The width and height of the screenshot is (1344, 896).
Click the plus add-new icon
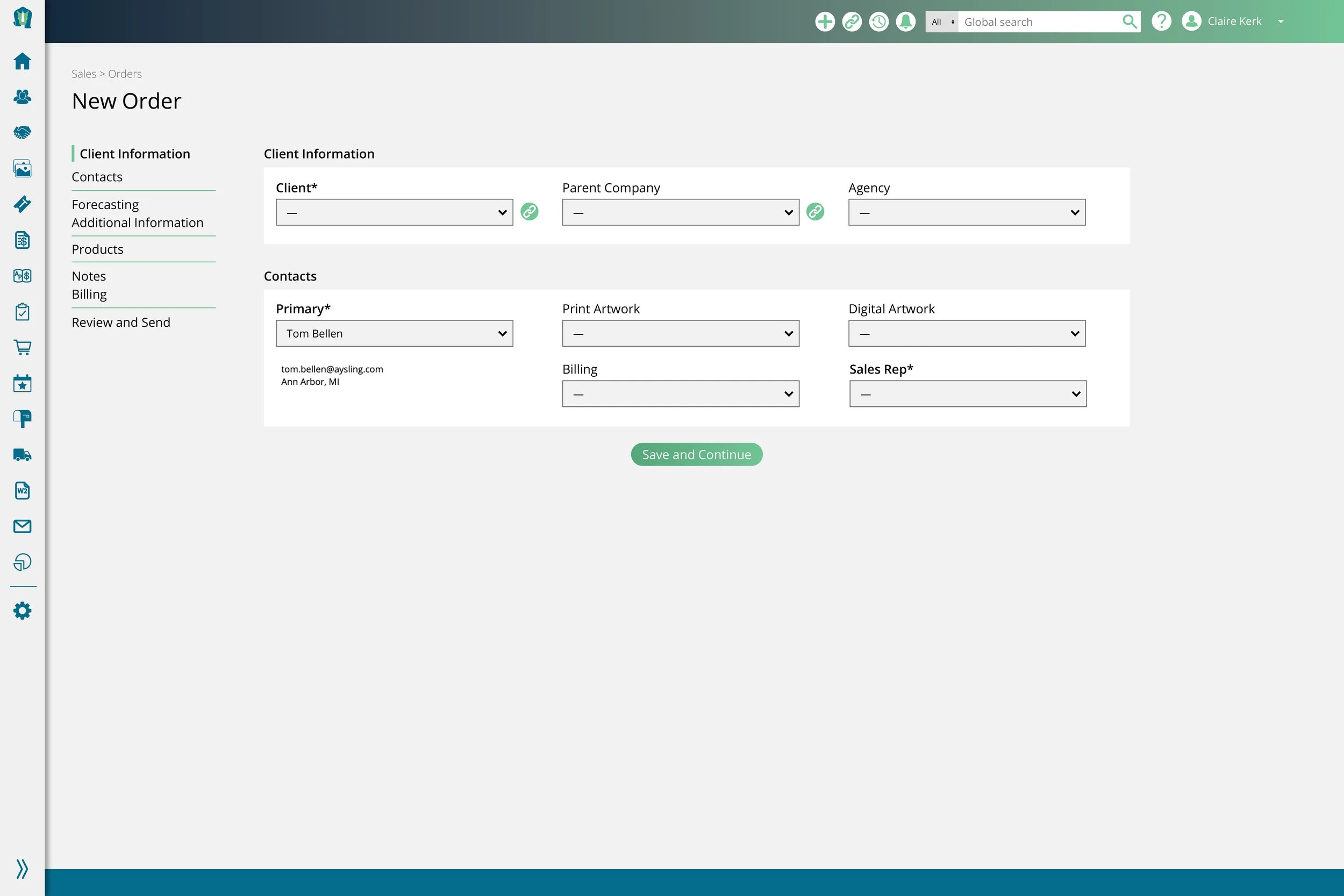825,21
